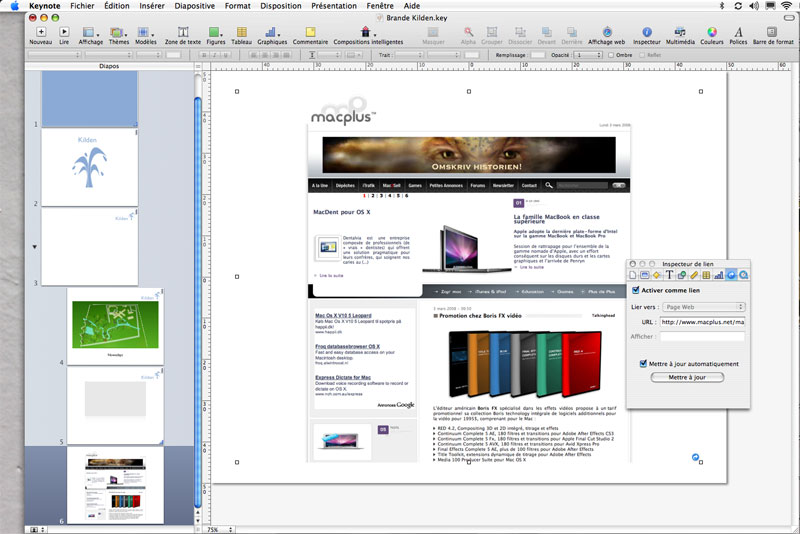Open the Modèles toolbar chooser
Viewport: 800px width, 534px height.
(x=145, y=32)
